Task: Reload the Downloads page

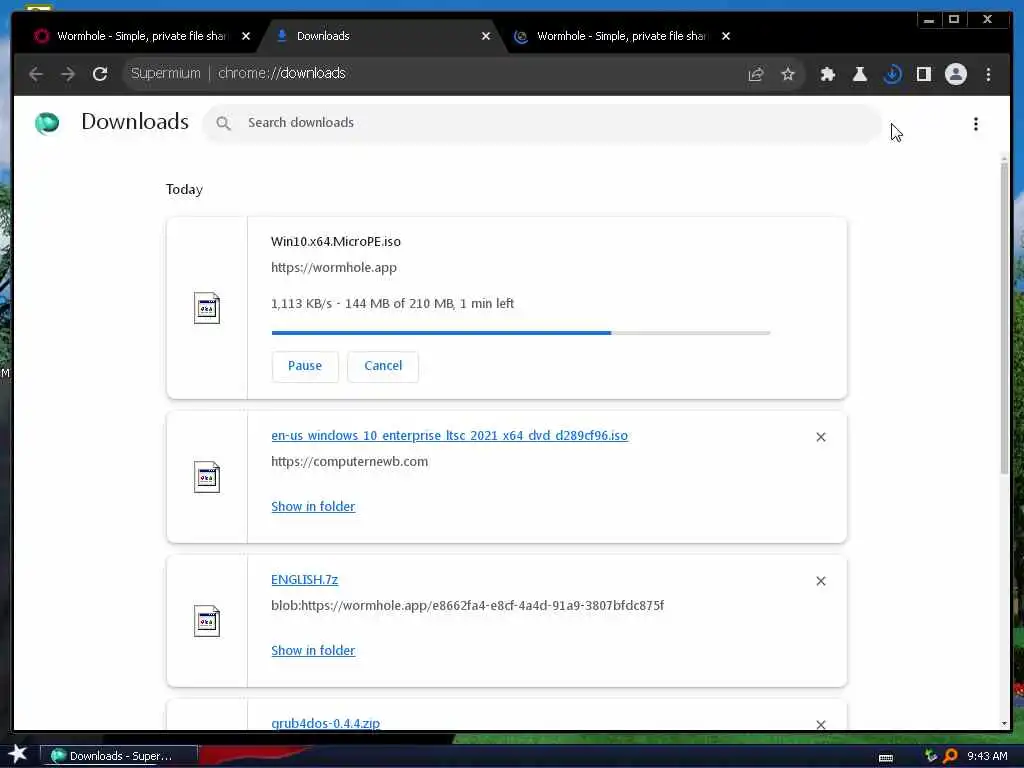Action: click(x=100, y=74)
